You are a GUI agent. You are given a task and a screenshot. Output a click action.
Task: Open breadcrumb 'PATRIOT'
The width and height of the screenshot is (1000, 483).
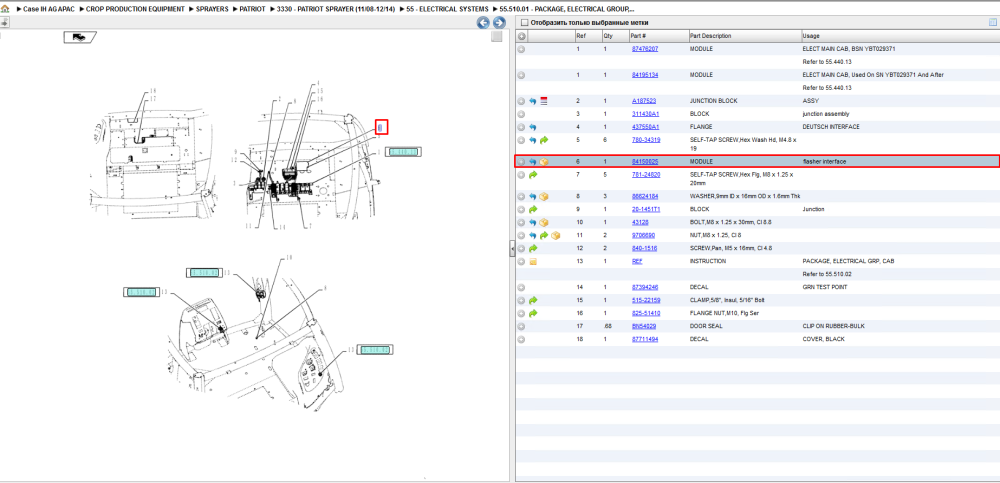pyautogui.click(x=252, y=9)
